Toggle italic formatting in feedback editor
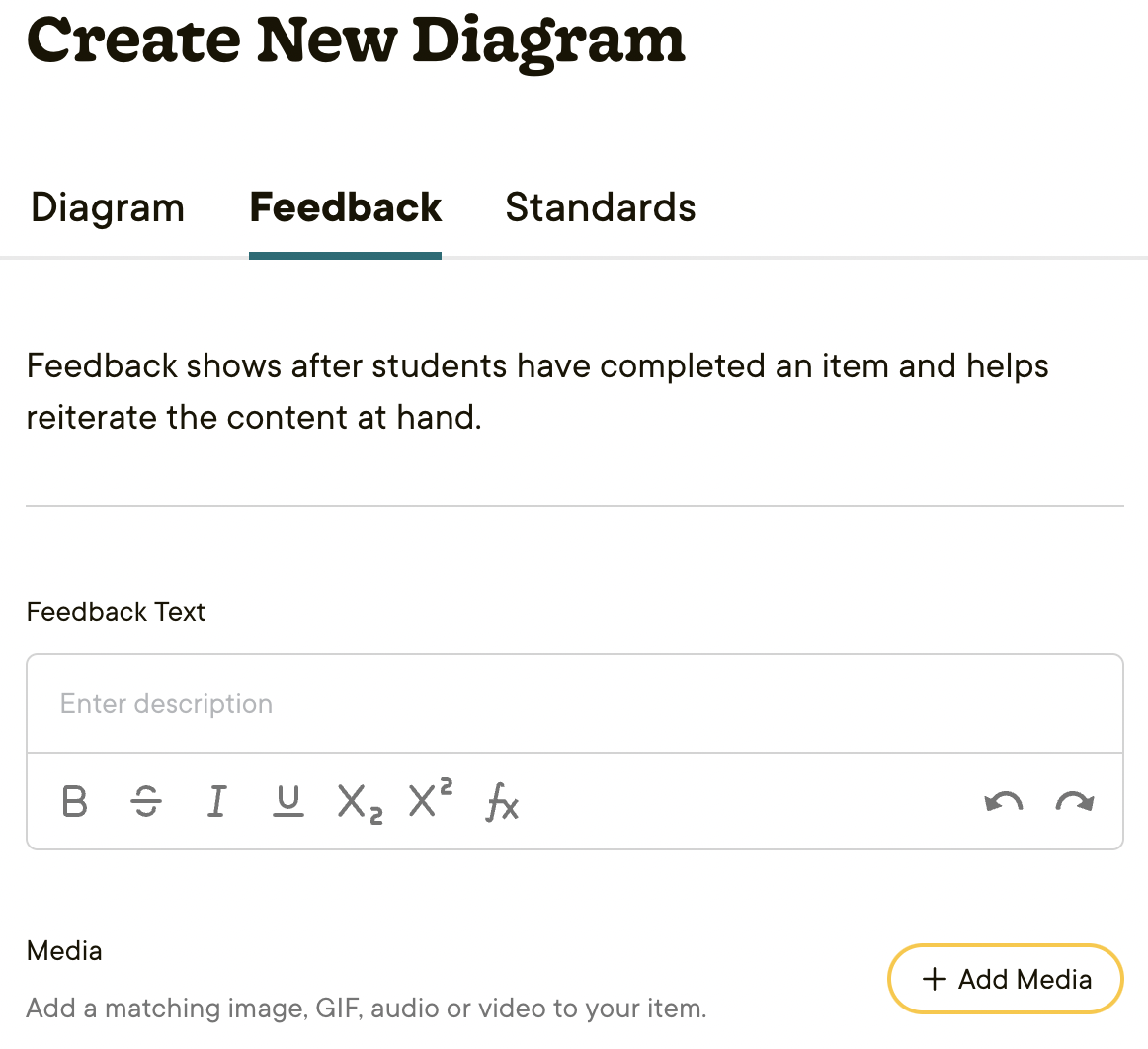 pyautogui.click(x=216, y=801)
